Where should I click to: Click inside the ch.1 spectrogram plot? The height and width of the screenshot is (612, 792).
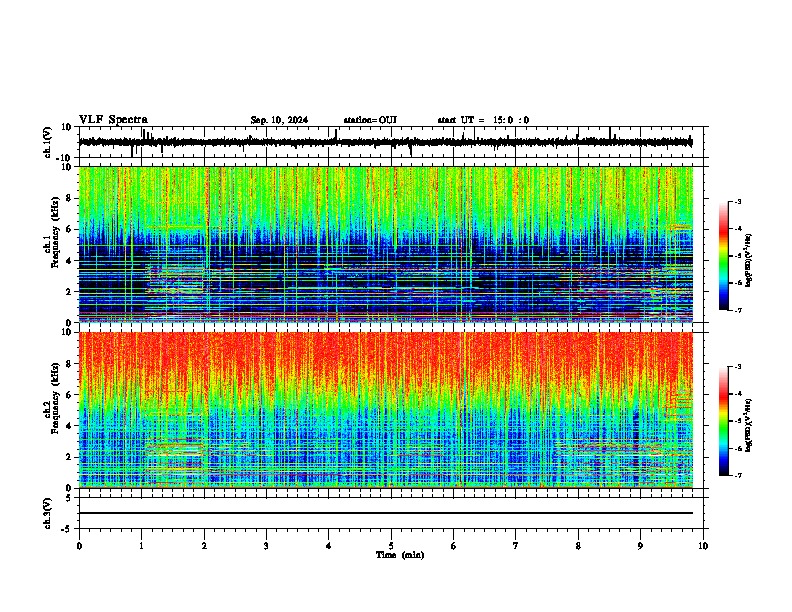(386, 244)
